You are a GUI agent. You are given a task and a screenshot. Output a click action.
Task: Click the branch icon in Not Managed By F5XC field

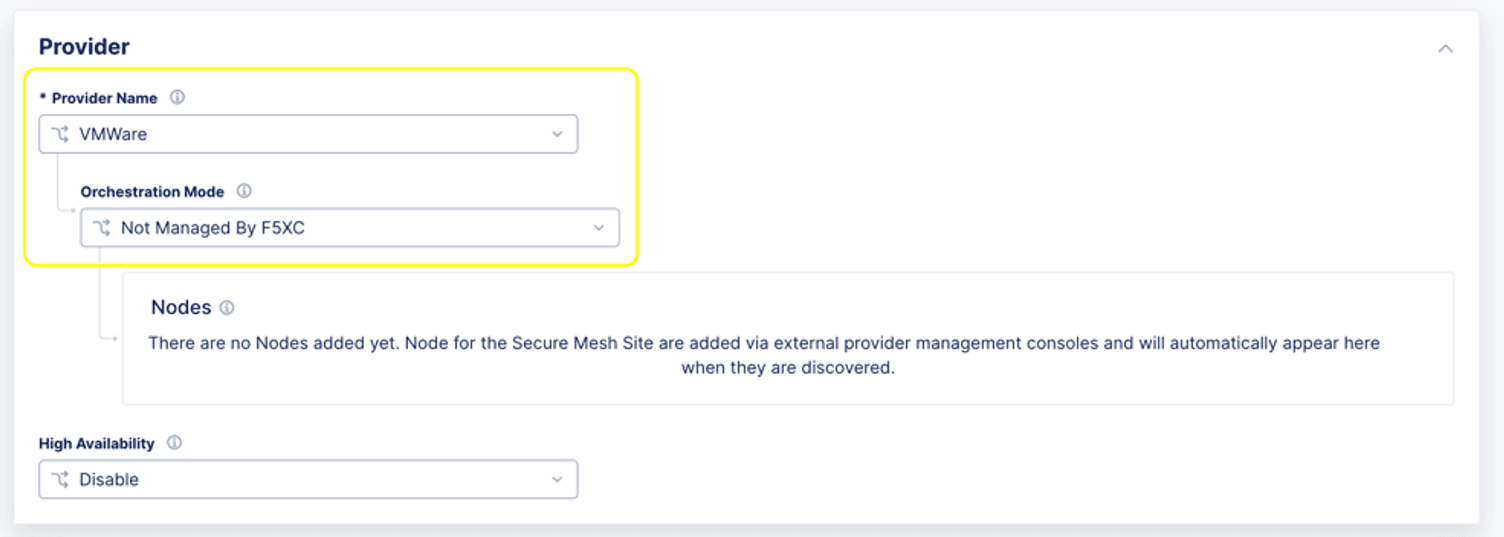click(x=102, y=228)
